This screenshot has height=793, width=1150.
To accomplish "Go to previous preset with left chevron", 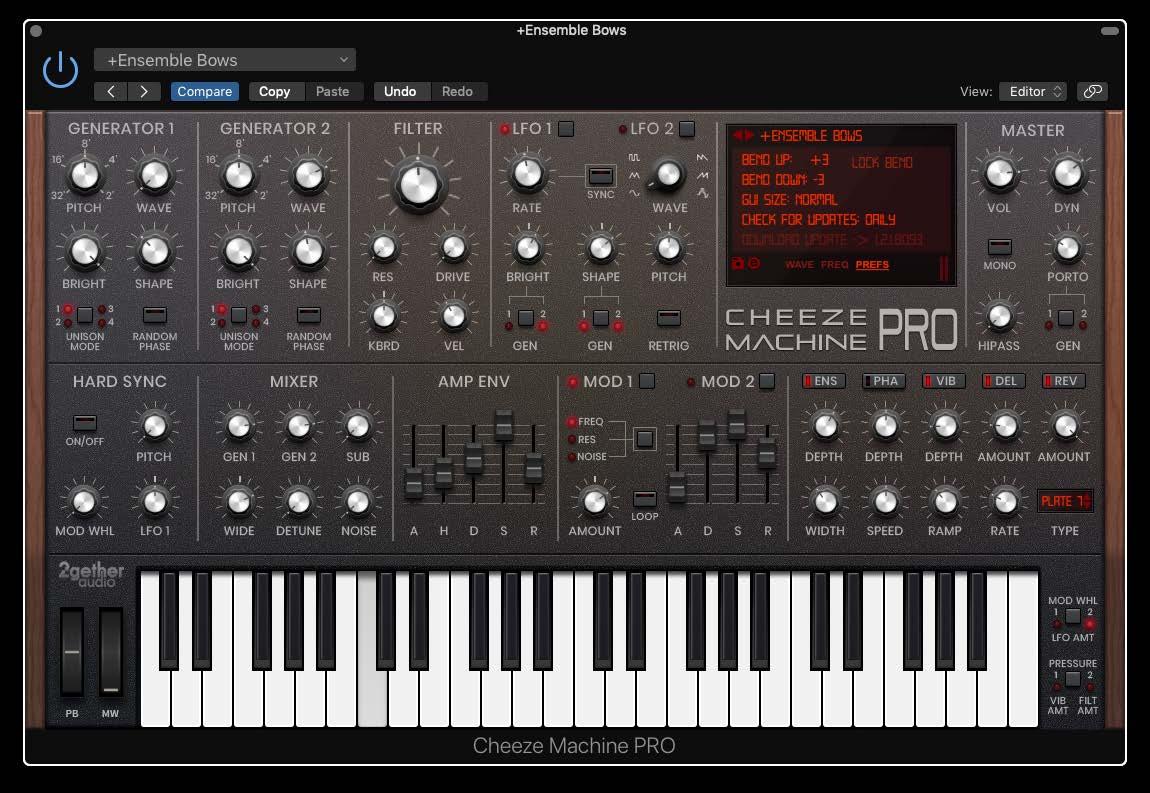I will (111, 91).
